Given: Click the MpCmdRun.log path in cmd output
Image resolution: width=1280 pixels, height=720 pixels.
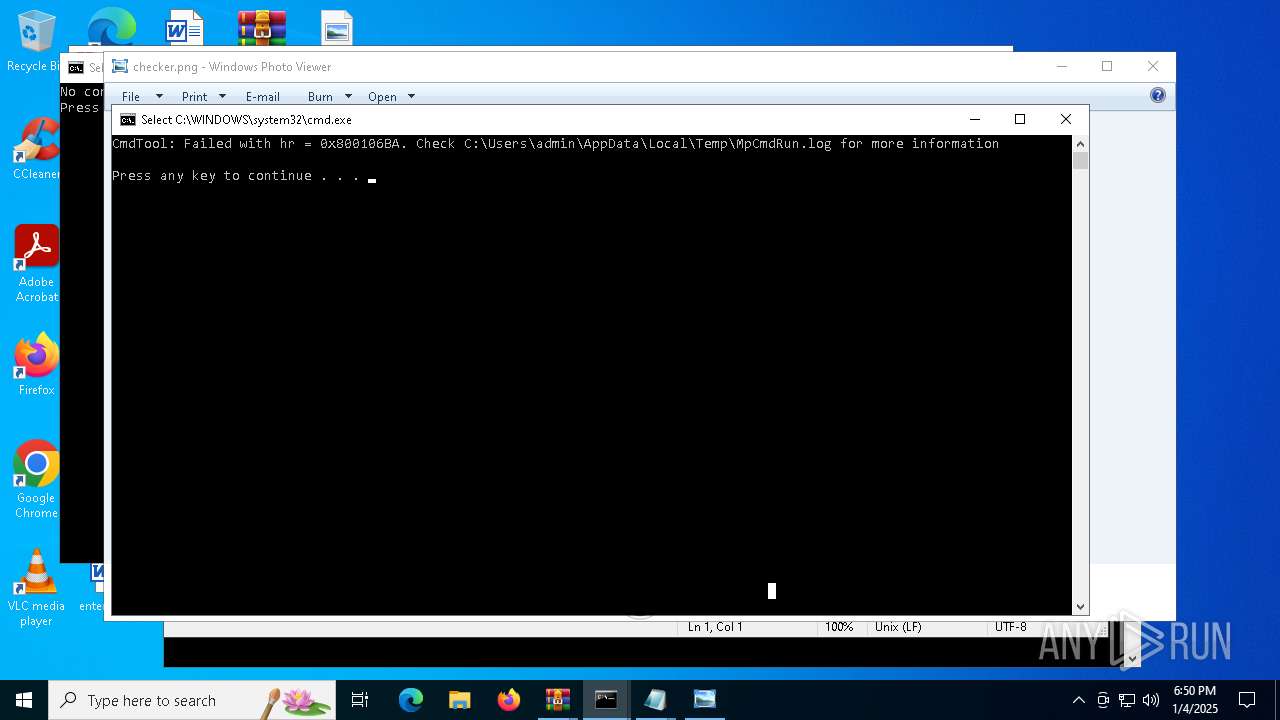Looking at the screenshot, I should coord(647,144).
